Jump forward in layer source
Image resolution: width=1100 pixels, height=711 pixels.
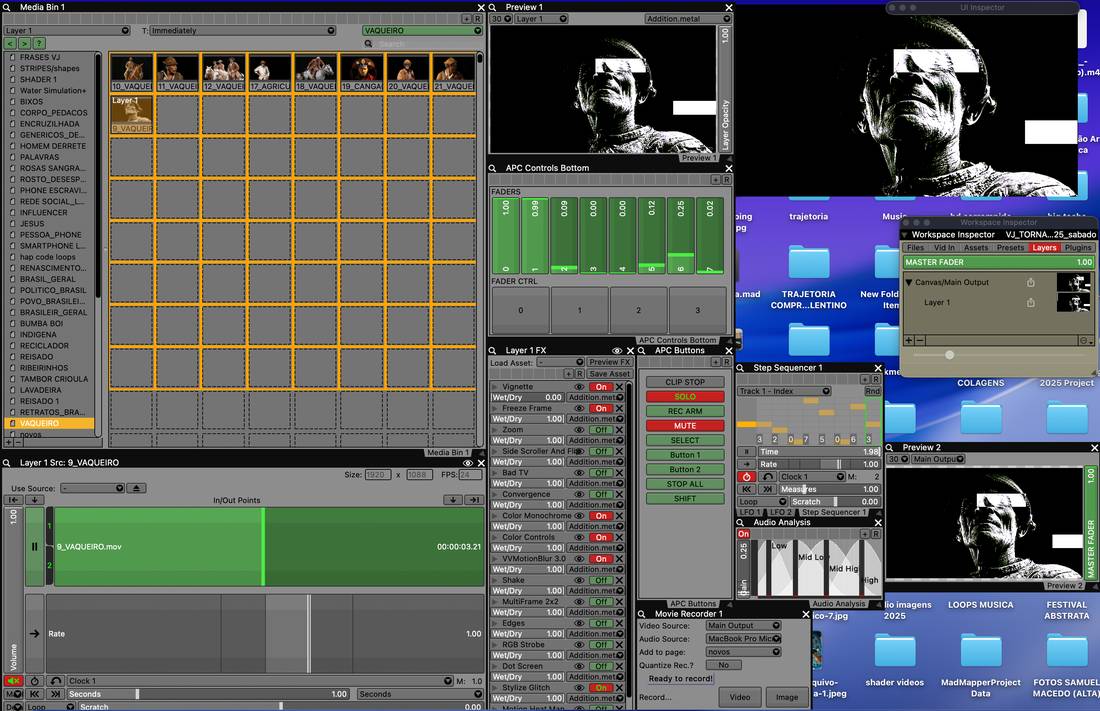coord(55,693)
